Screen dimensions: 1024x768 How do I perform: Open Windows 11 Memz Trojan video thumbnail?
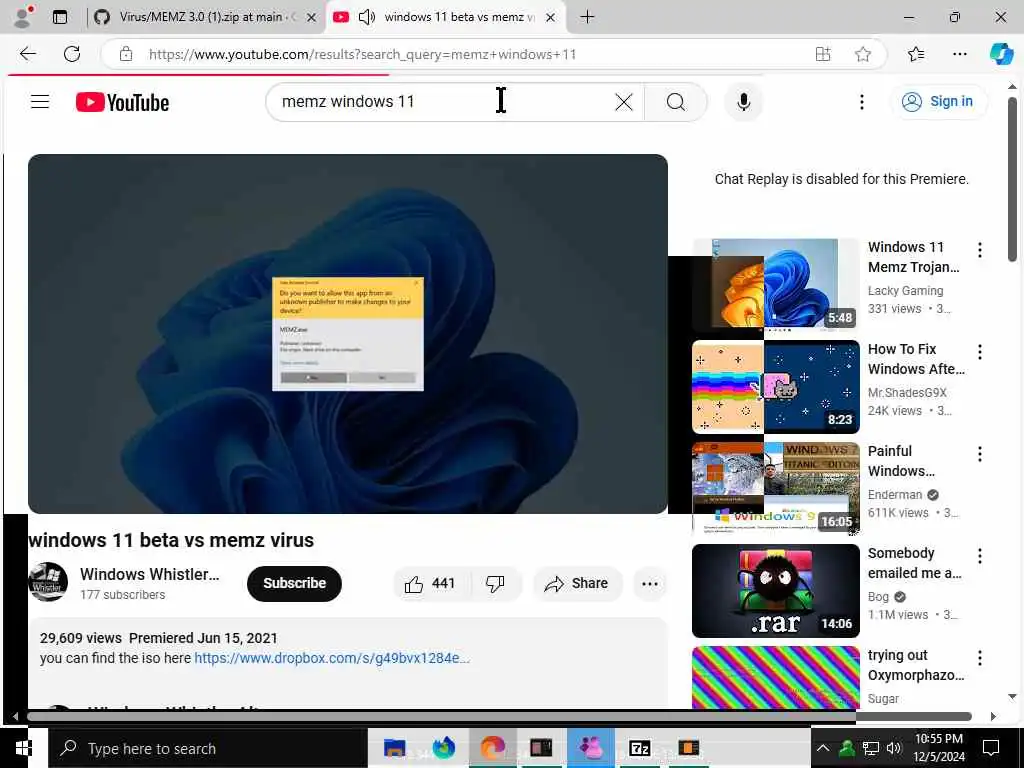tap(776, 285)
